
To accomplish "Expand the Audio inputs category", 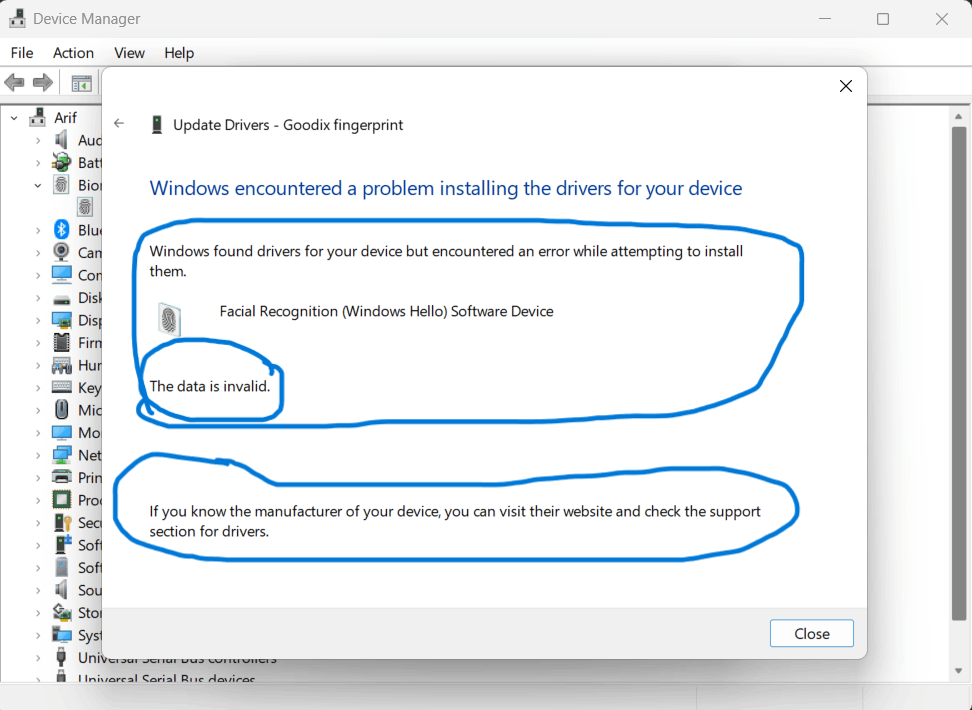I will coord(38,141).
